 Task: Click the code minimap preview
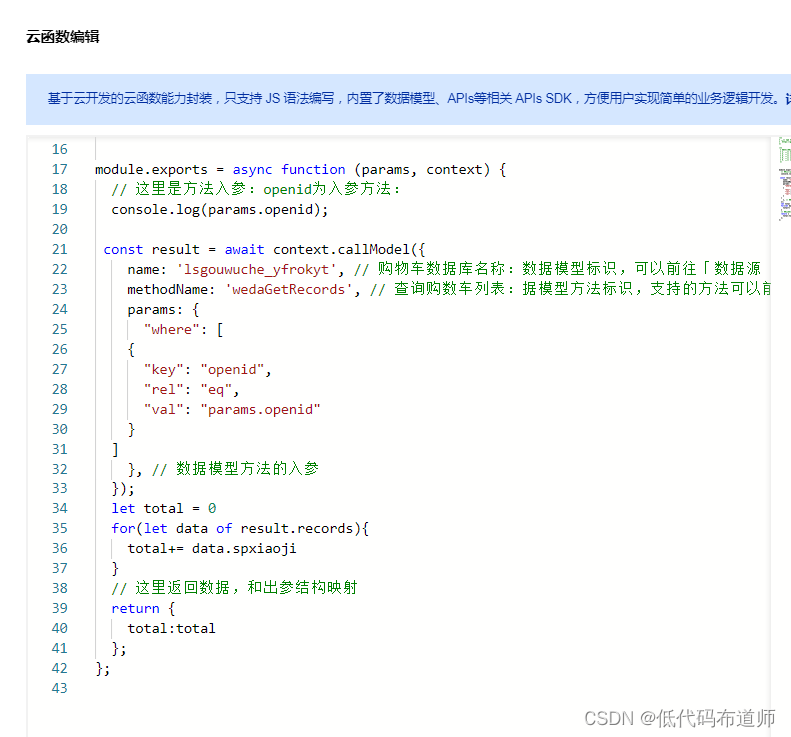click(x=784, y=179)
